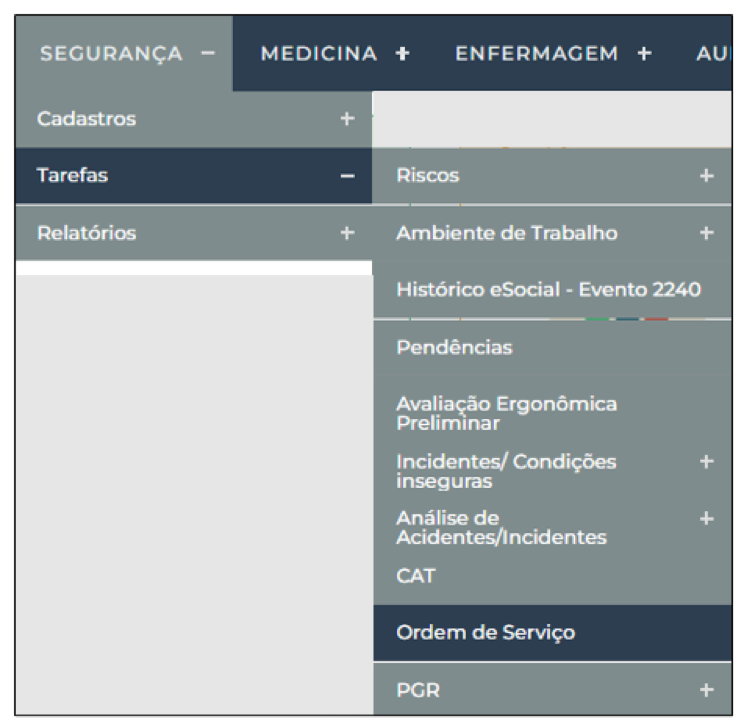The image size is (743, 725).
Task: Expand MEDICINA menu with plus icon
Action: (x=403, y=54)
